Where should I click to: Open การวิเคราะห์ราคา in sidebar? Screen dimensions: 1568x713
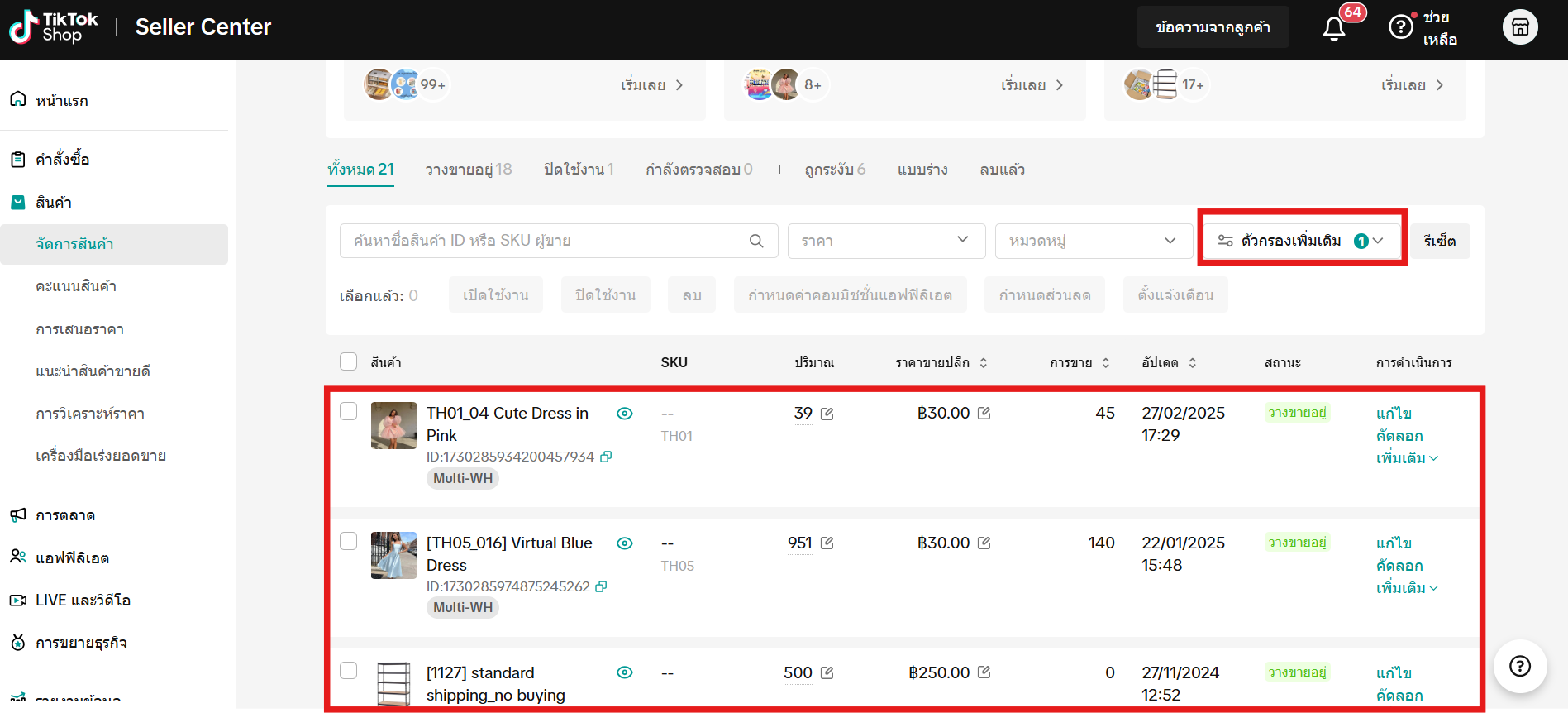pyautogui.click(x=90, y=414)
